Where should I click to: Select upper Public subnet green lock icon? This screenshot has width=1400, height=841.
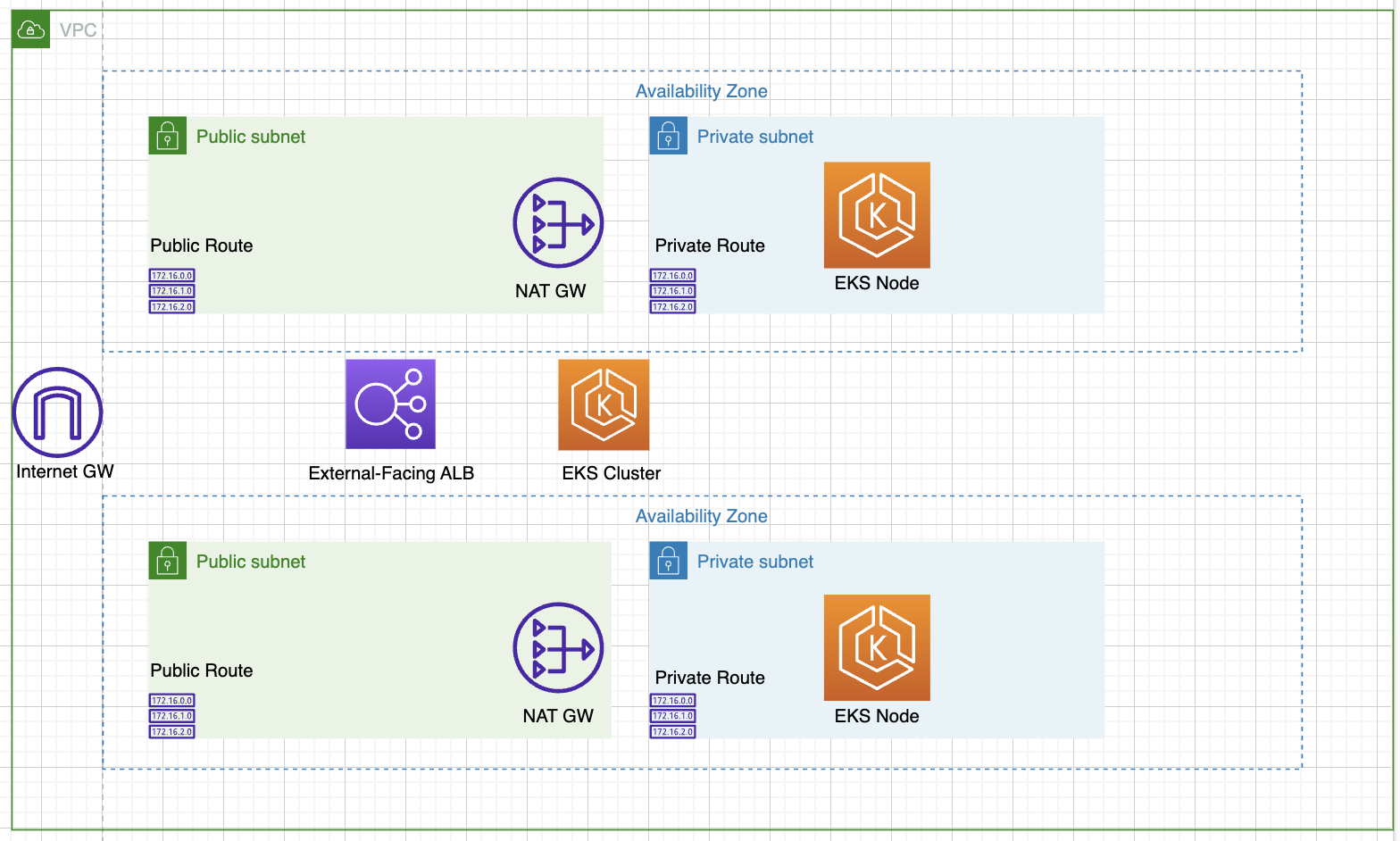click(x=168, y=136)
